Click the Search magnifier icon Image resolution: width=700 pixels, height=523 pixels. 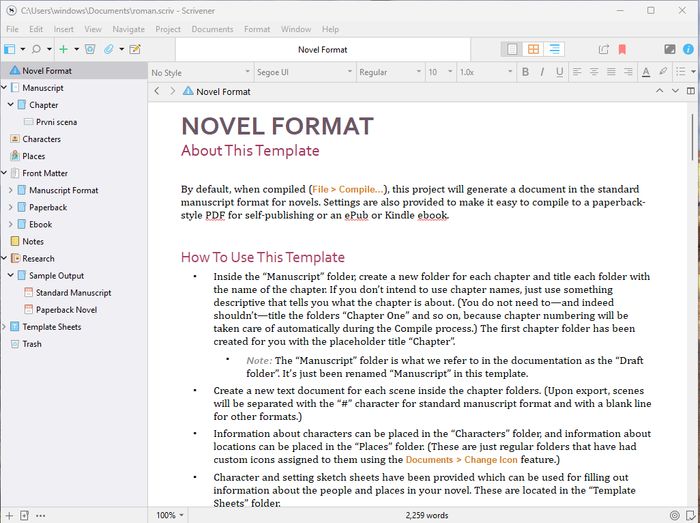(x=37, y=49)
